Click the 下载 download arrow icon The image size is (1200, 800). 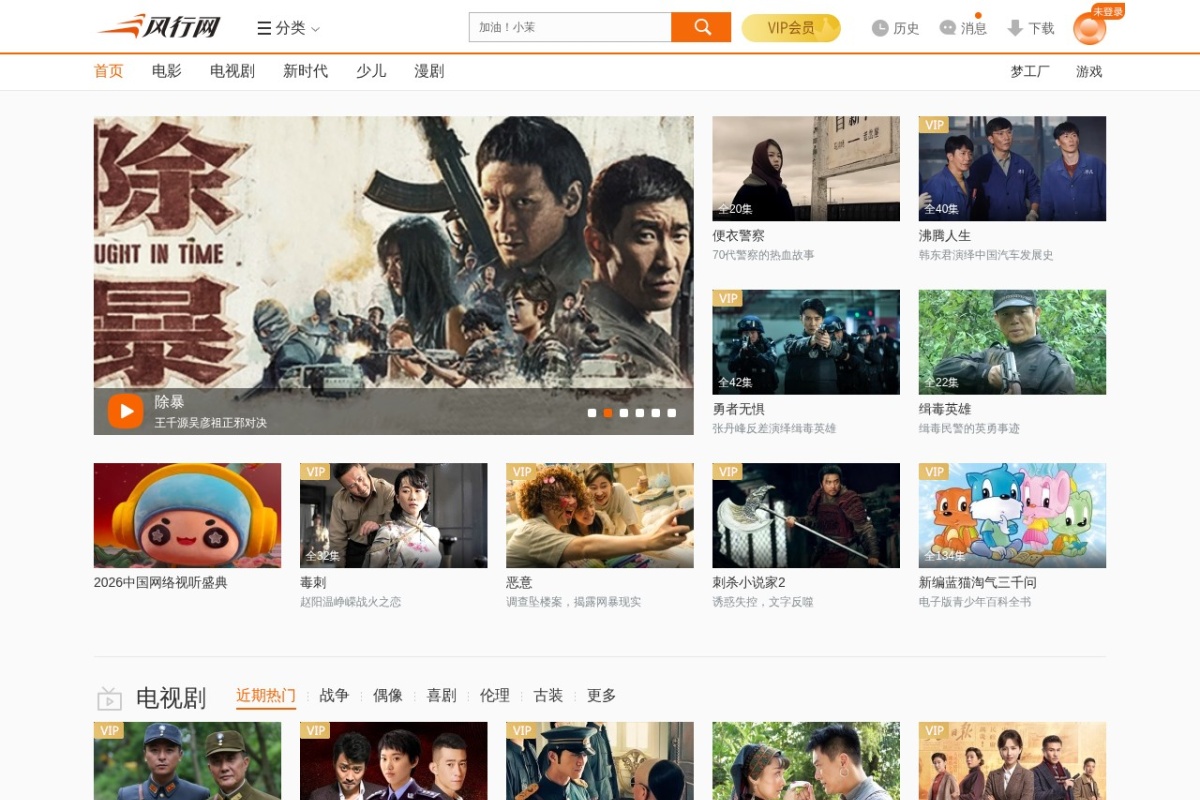click(x=1017, y=28)
